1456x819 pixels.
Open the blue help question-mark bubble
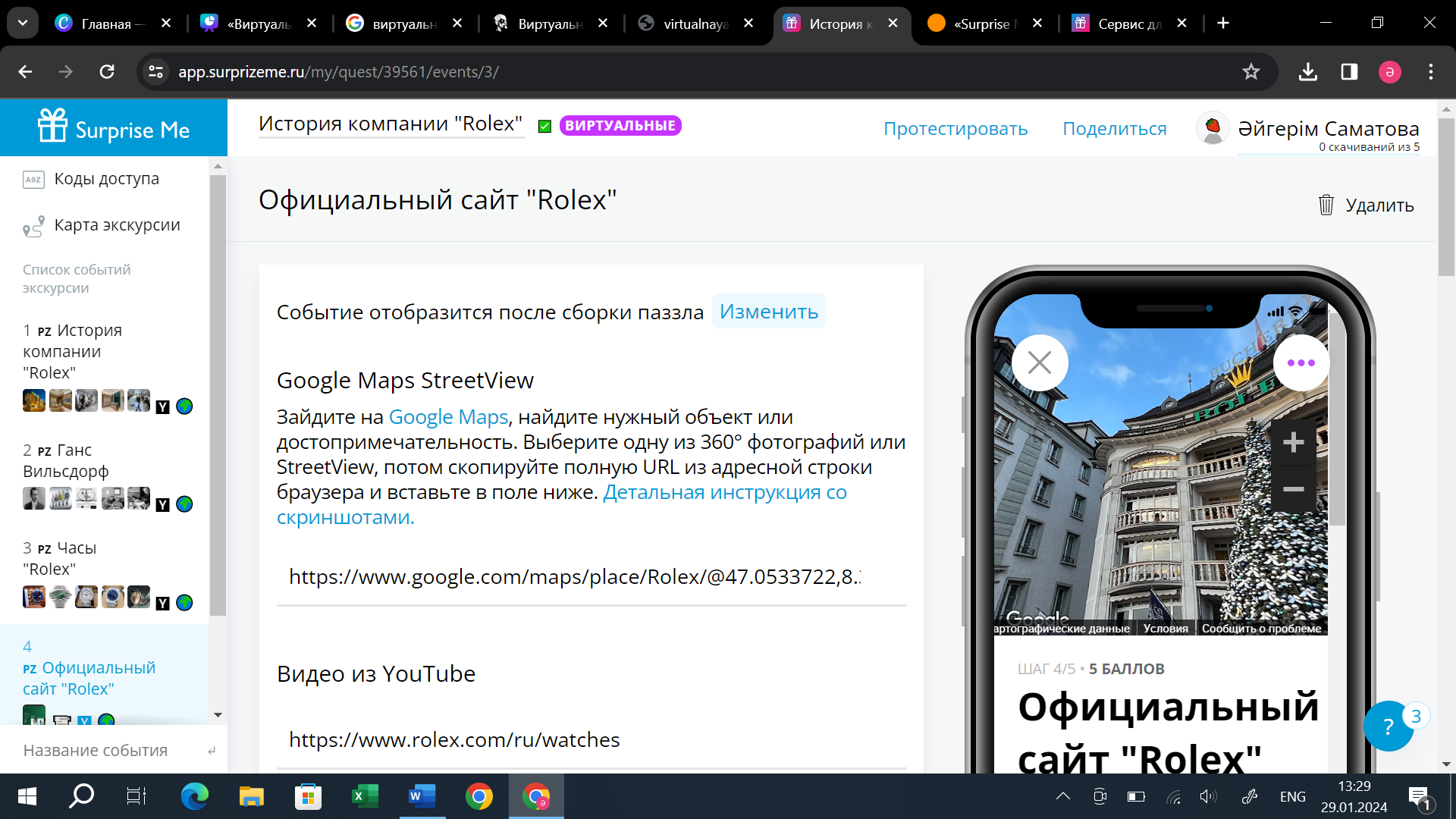click(x=1388, y=726)
